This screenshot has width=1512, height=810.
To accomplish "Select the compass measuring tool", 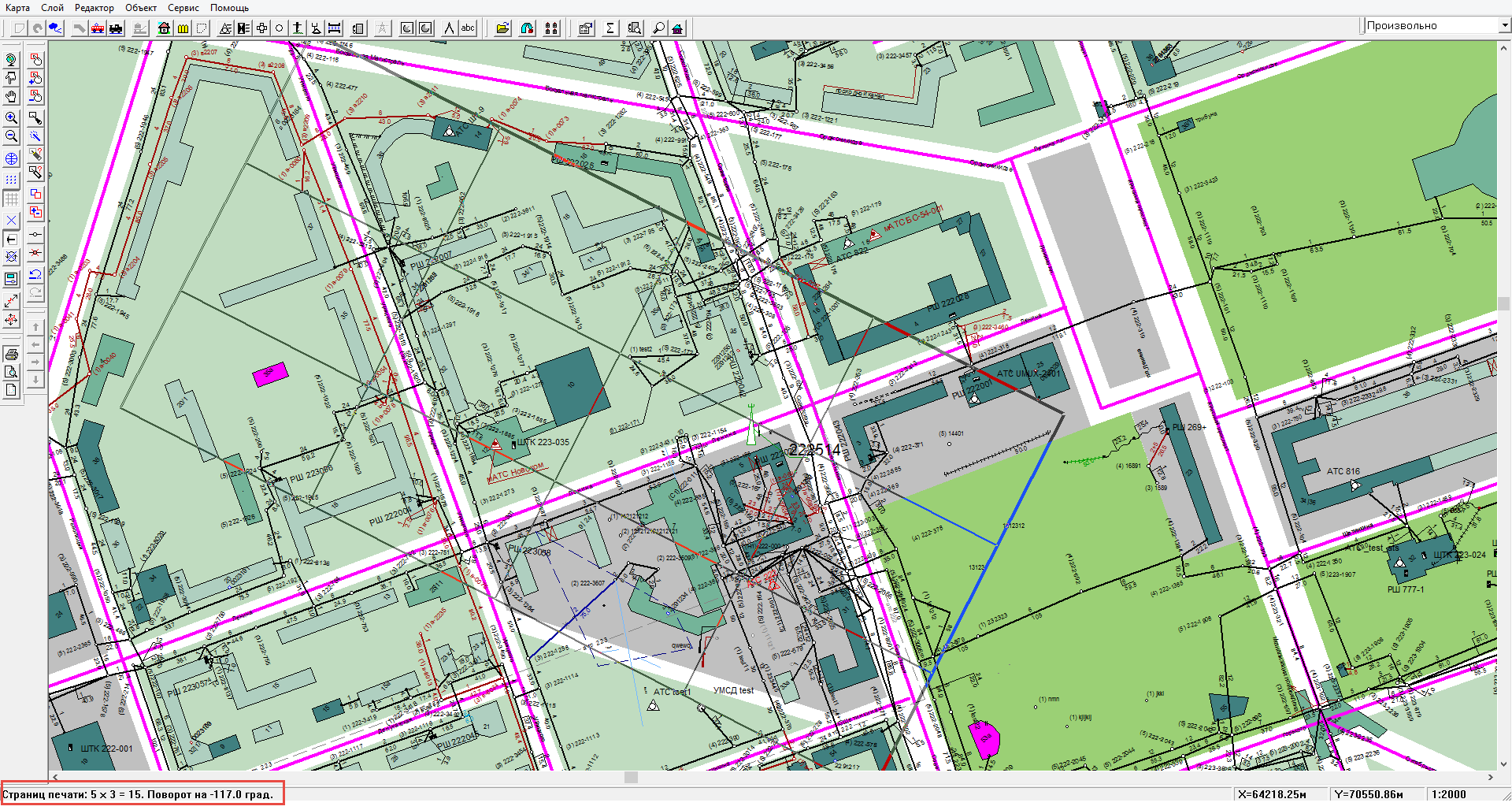I will (x=449, y=28).
